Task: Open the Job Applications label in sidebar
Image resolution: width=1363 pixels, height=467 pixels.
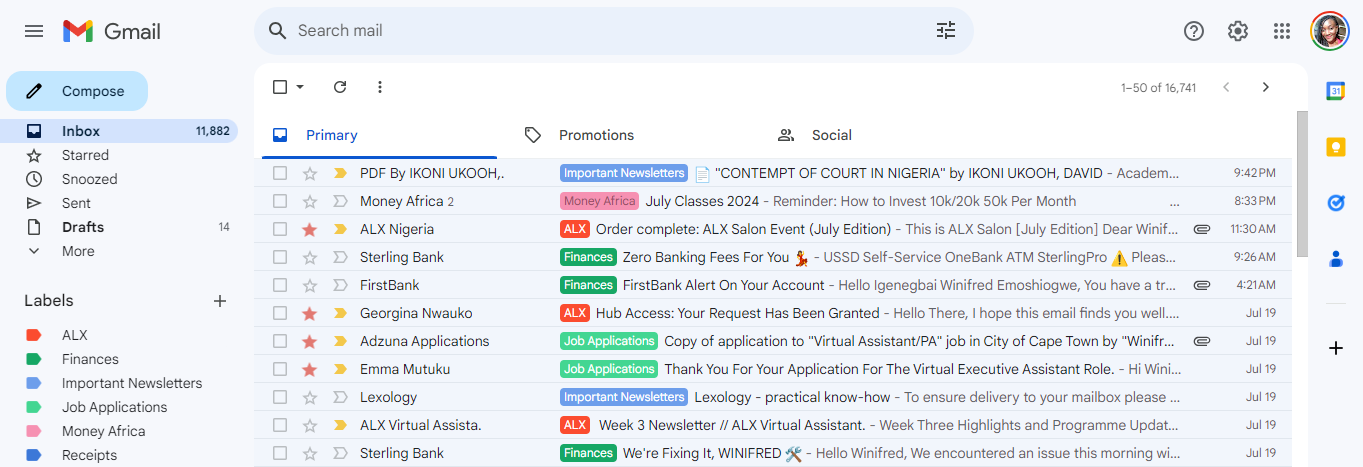Action: (x=114, y=407)
